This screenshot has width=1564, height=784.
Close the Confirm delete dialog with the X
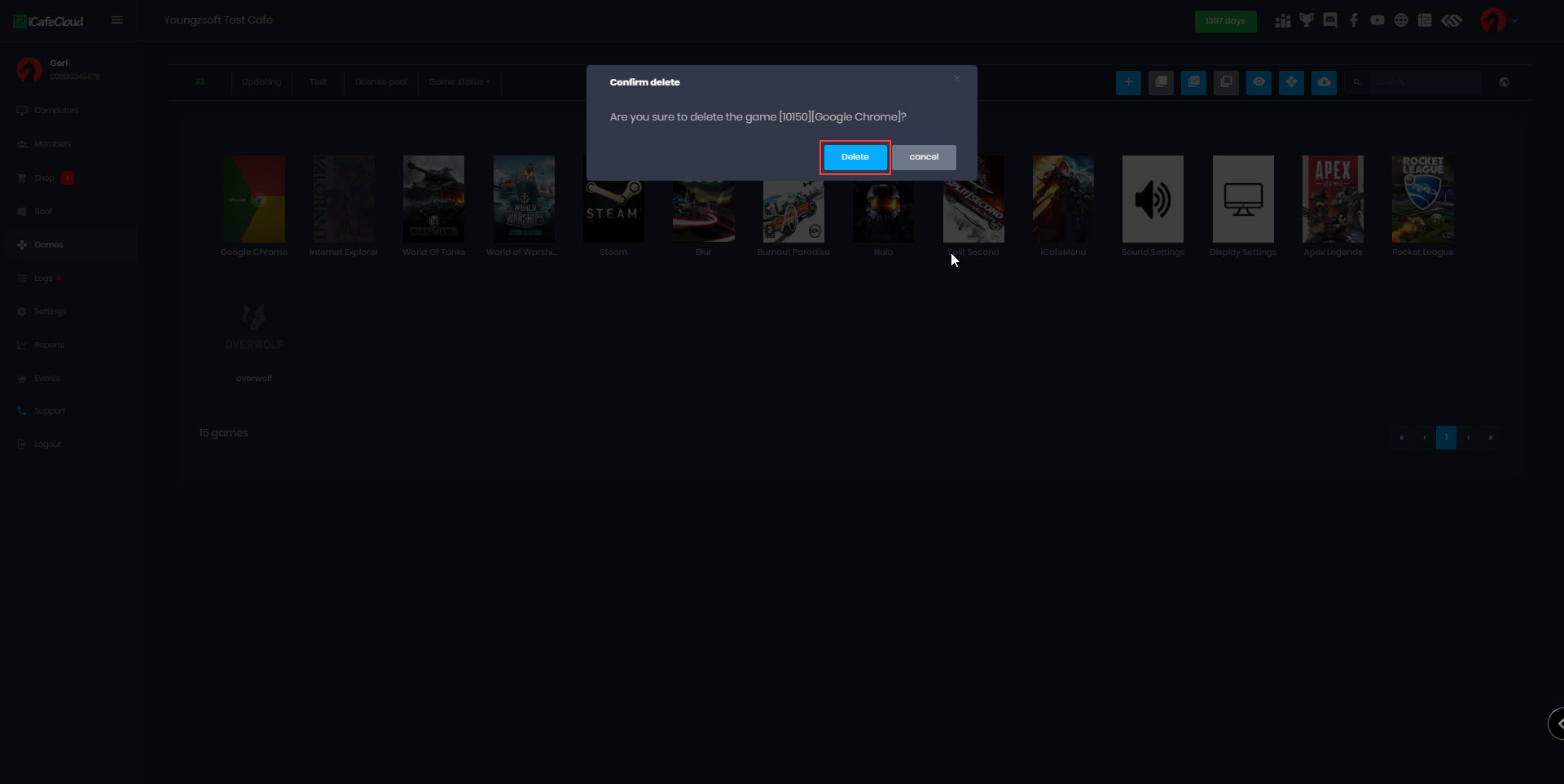coord(957,78)
